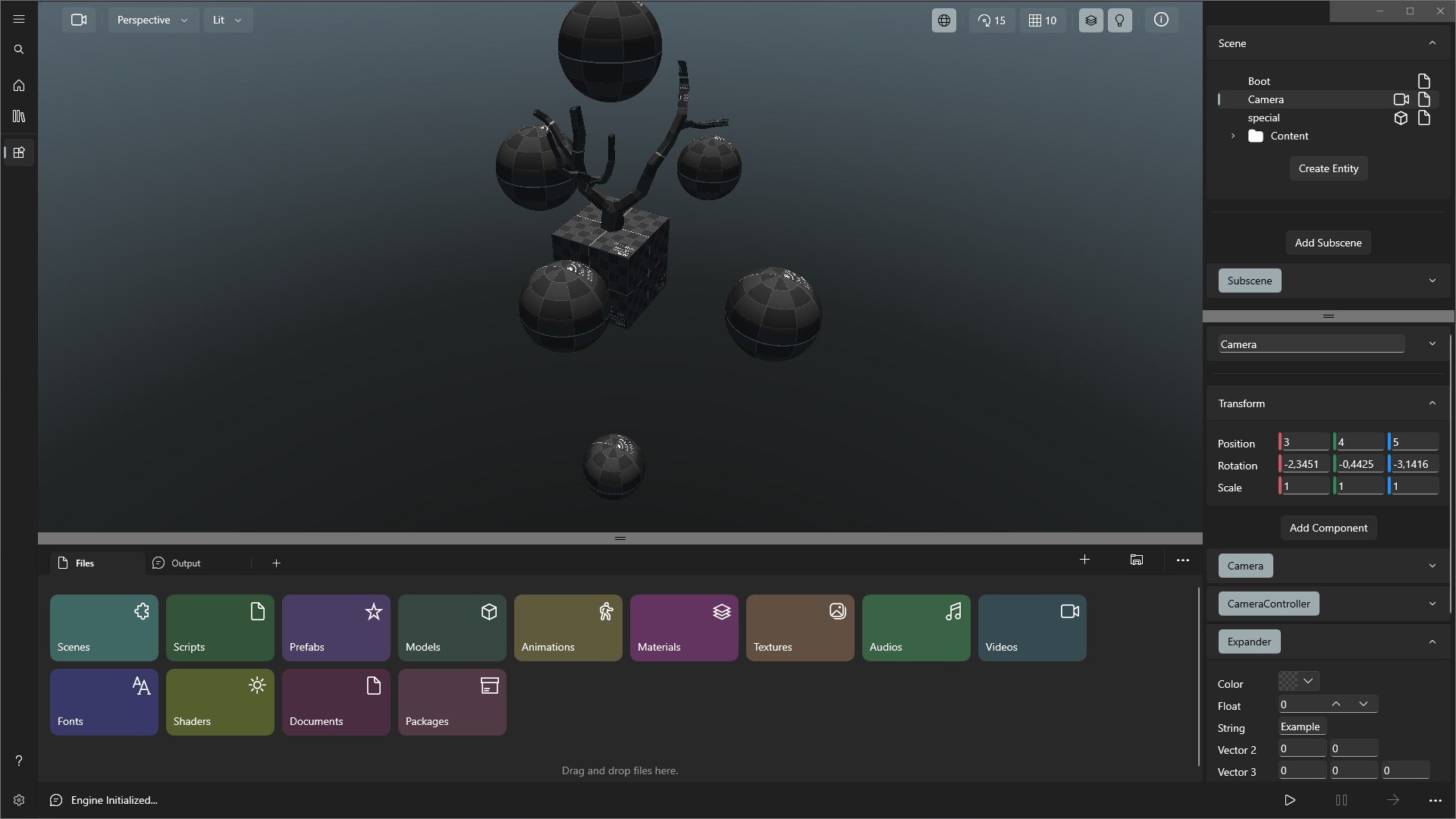Image resolution: width=1456 pixels, height=819 pixels.
Task: Open the Lit shading mode dropdown
Action: pos(227,20)
